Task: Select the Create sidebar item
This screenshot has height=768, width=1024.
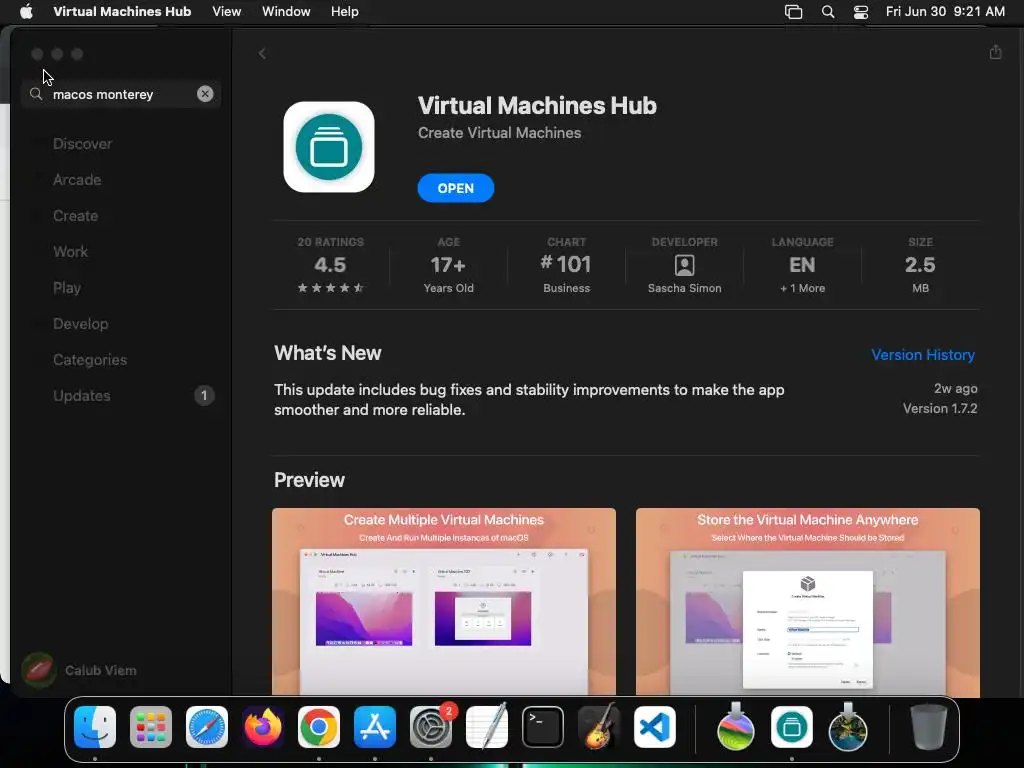Action: point(76,216)
